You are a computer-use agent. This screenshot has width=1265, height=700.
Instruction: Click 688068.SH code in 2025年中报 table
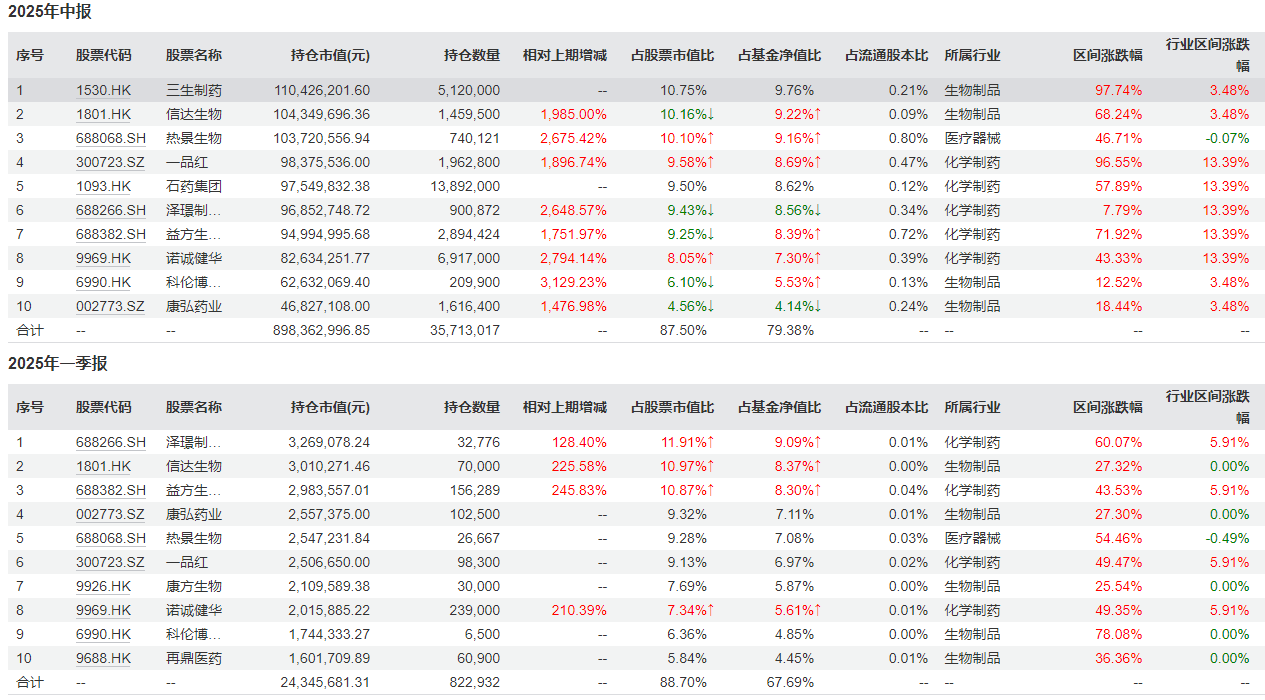(x=111, y=138)
